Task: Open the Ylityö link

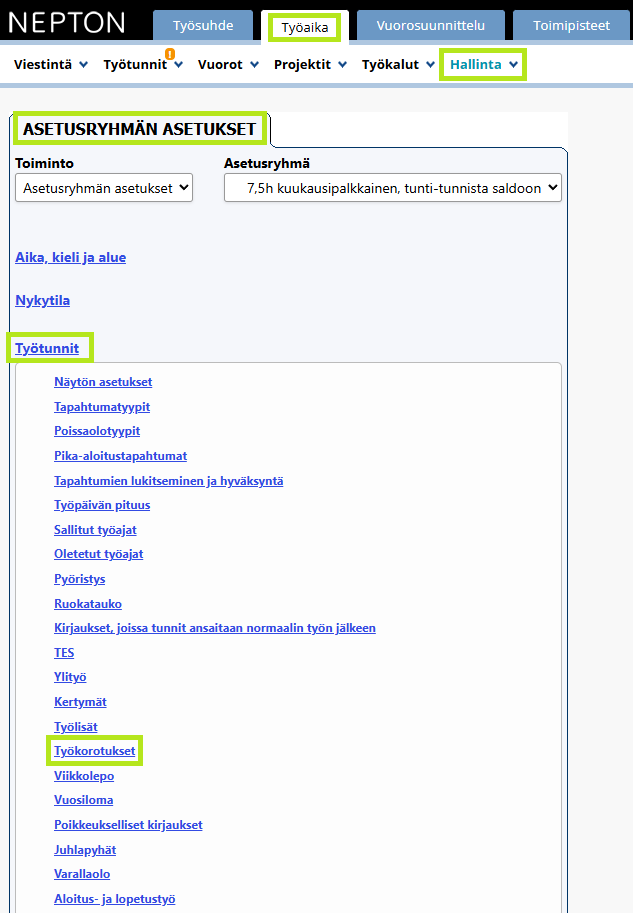Action: click(70, 677)
